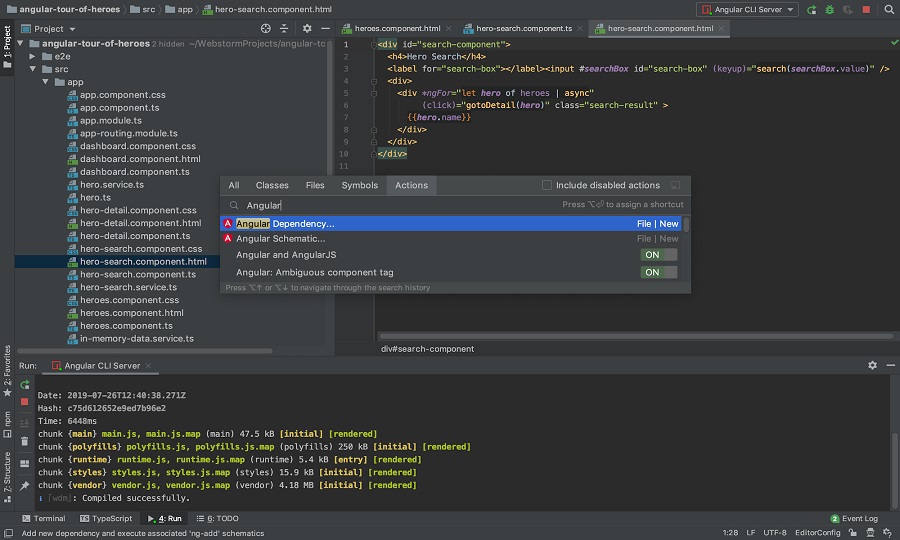This screenshot has height=540, width=900.
Task: Select Angular Schematic... action in results
Action: (280, 239)
